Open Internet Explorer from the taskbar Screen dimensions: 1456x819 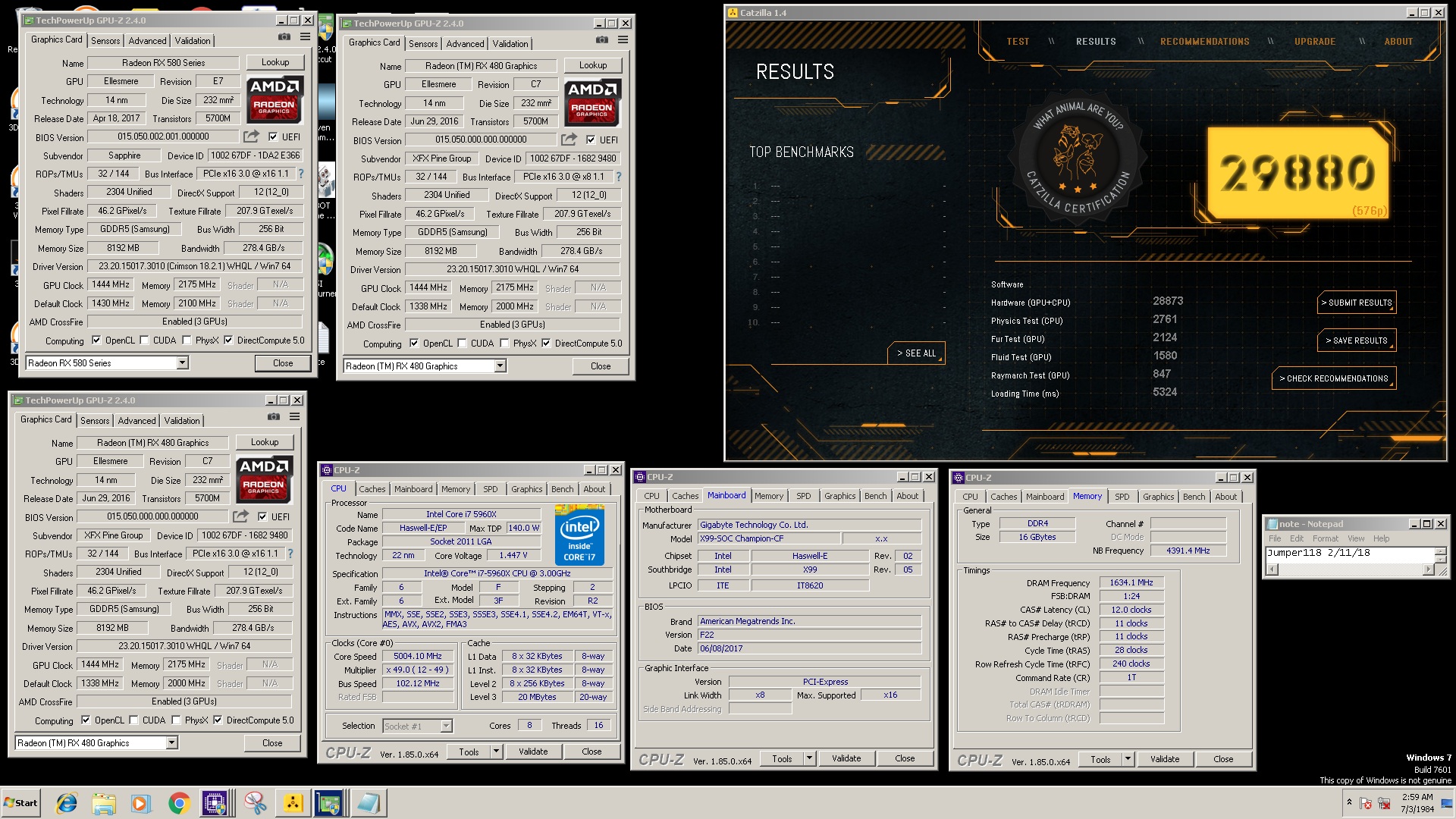67,803
